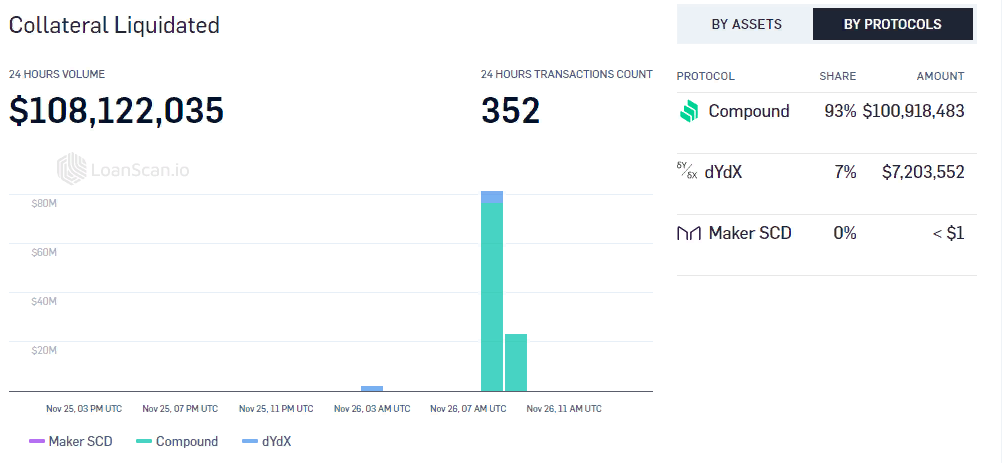Toggle the Maker SCD legend entry
Image resolution: width=1002 pixels, height=463 pixels.
(x=71, y=441)
